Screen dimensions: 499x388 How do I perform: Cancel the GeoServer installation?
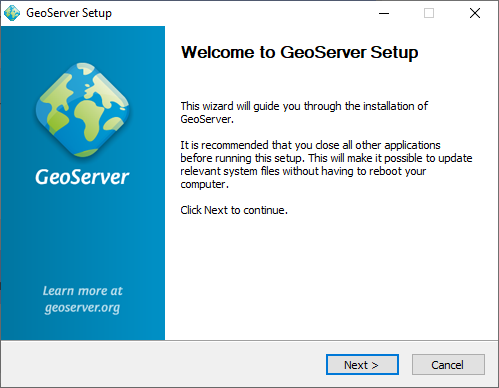(448, 365)
